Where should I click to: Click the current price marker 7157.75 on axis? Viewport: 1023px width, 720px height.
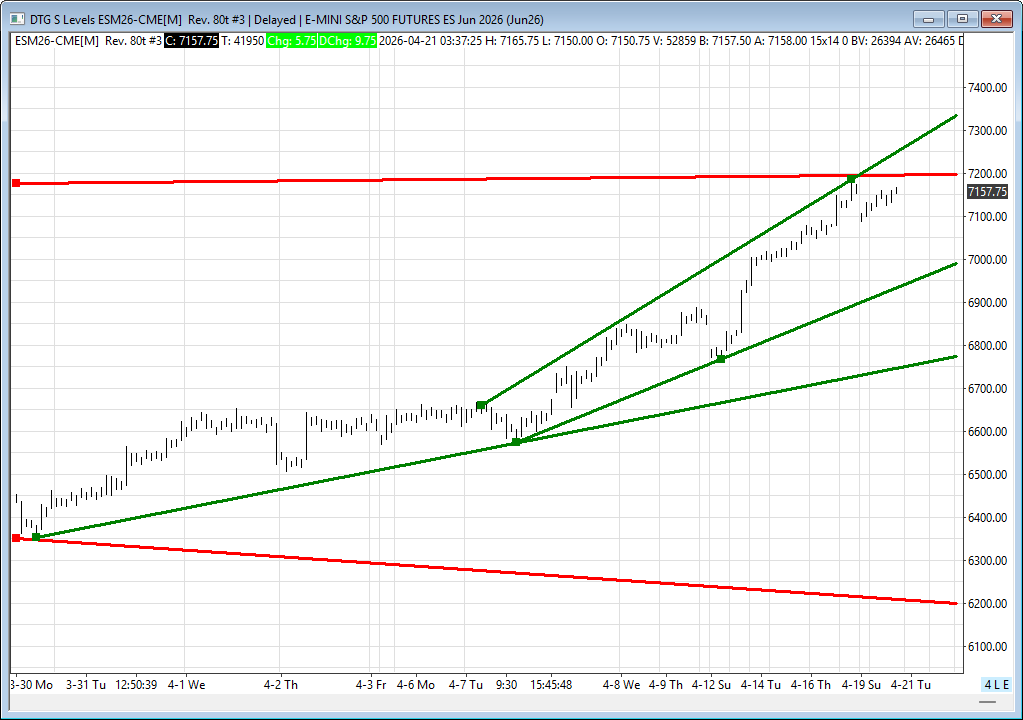coord(987,191)
